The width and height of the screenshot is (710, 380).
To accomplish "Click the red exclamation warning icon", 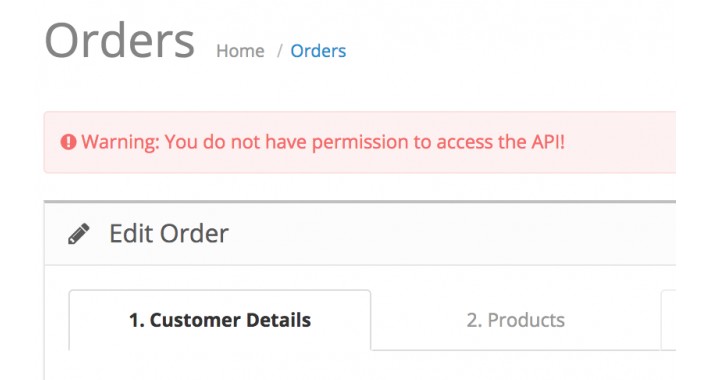I will point(68,142).
